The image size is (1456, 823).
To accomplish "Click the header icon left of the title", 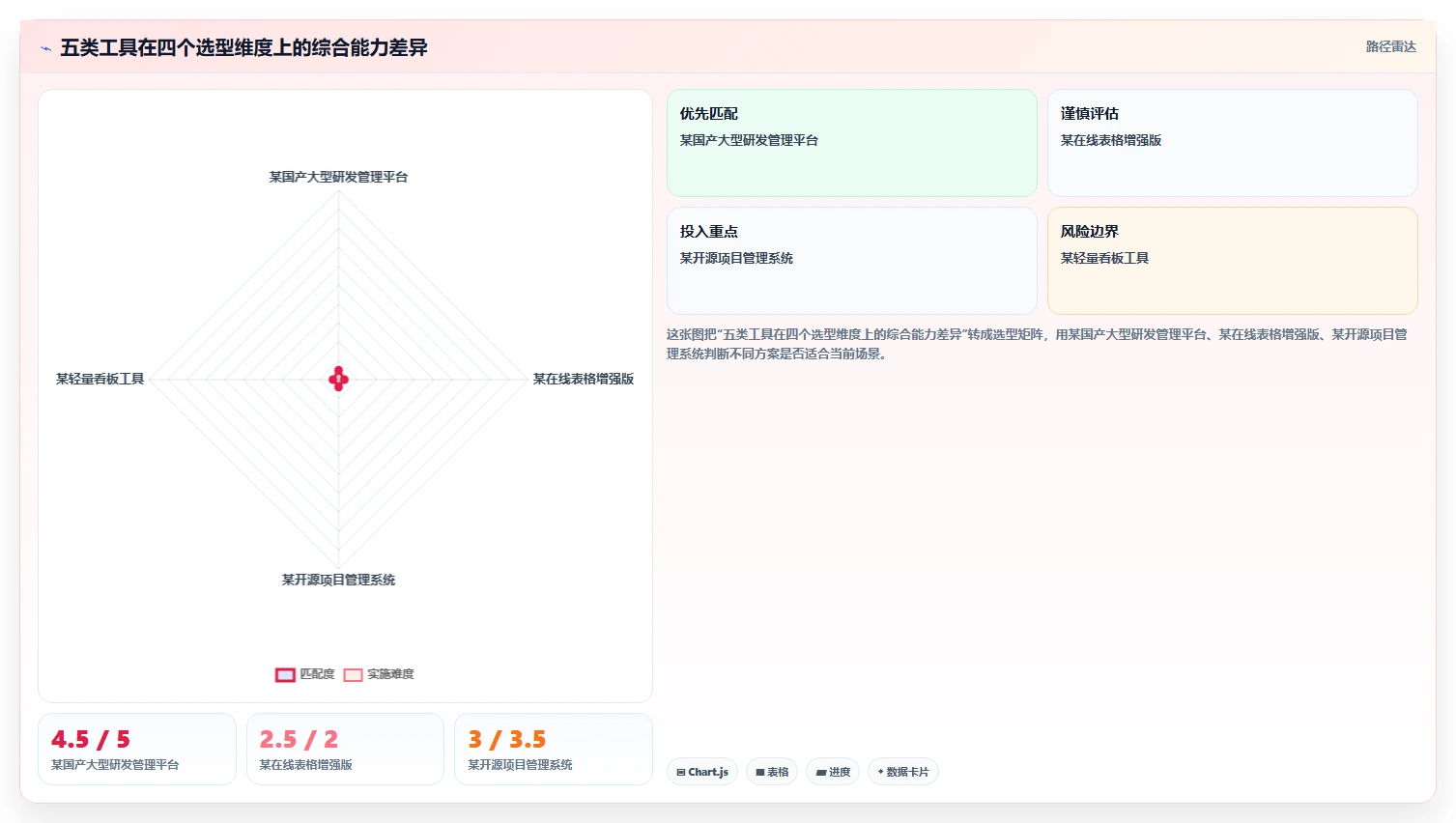I will click(45, 48).
